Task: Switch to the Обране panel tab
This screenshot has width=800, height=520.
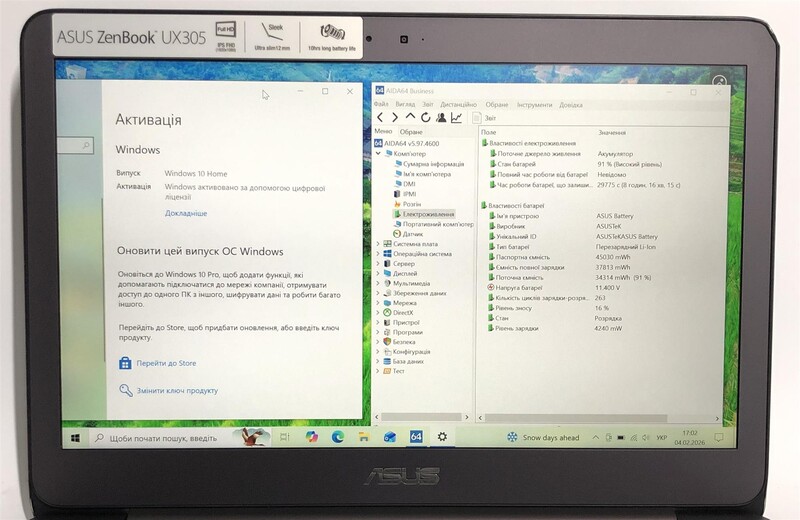Action: click(x=411, y=132)
